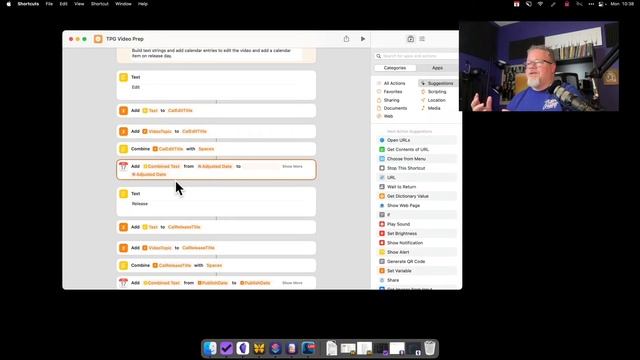
Task: Expand Show More on the PublishDate action
Action: pyautogui.click(x=292, y=283)
